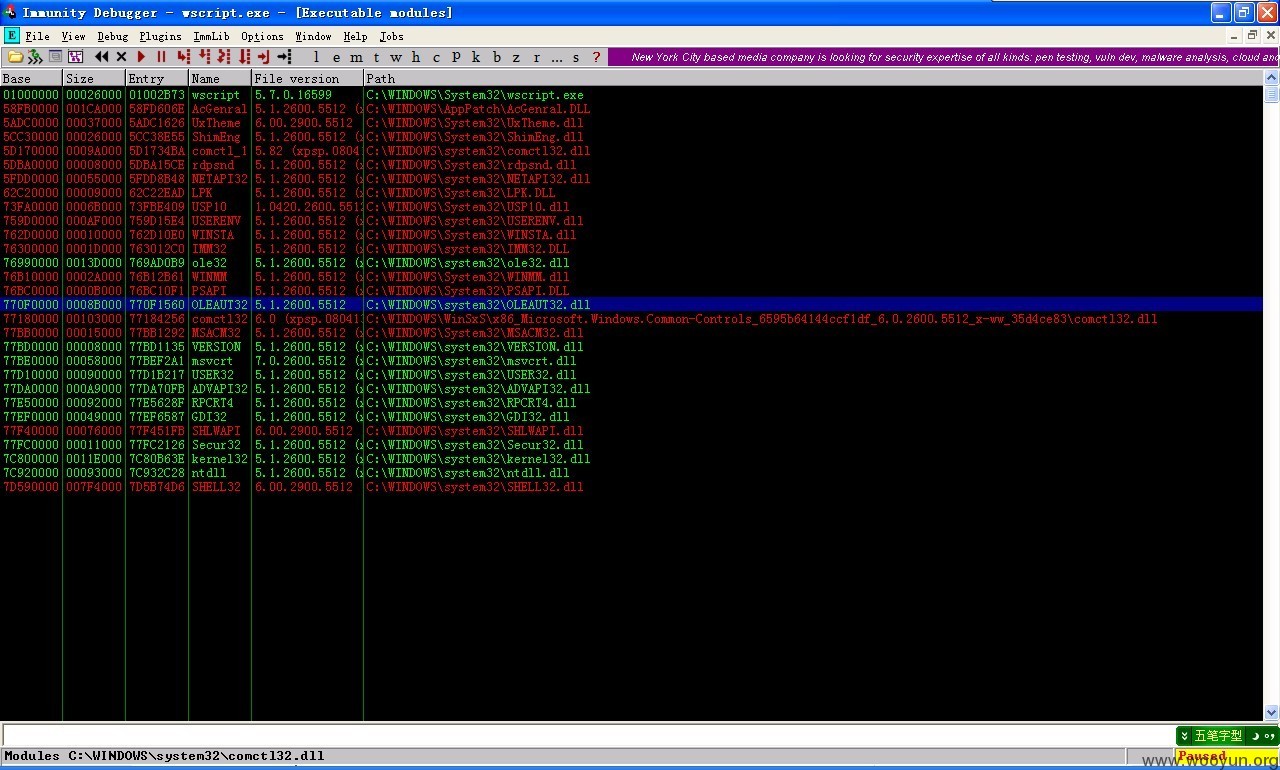Open the View menu
Viewport: 1280px width, 770px height.
[73, 36]
